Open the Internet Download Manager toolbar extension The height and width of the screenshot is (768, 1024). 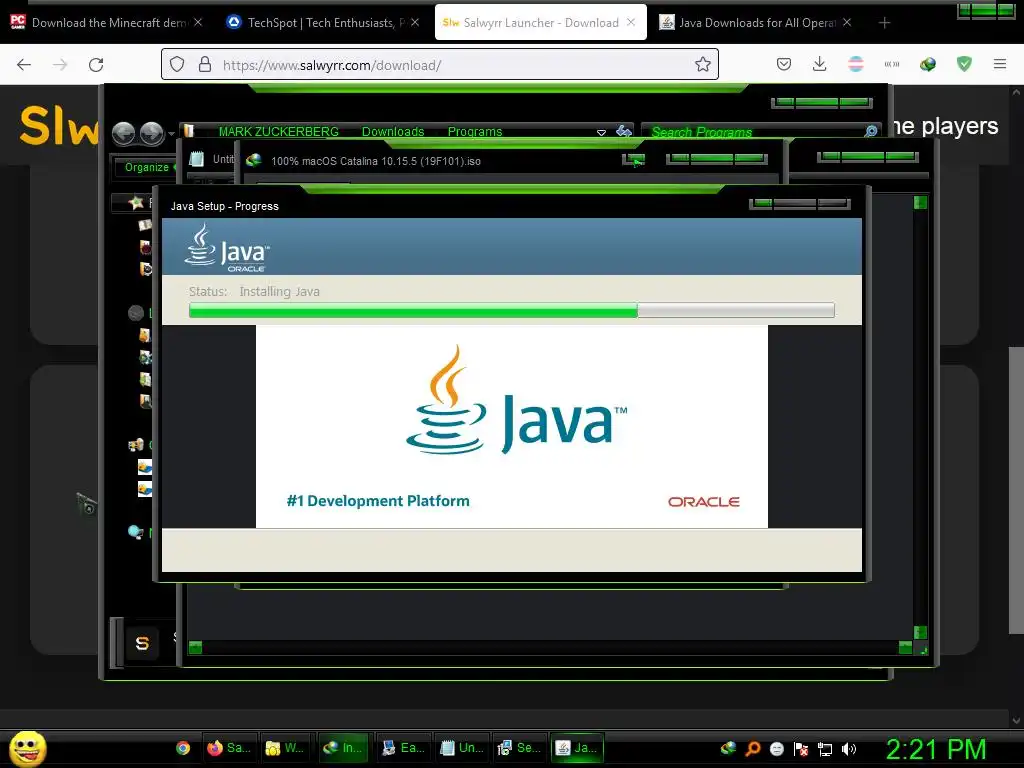pos(927,64)
